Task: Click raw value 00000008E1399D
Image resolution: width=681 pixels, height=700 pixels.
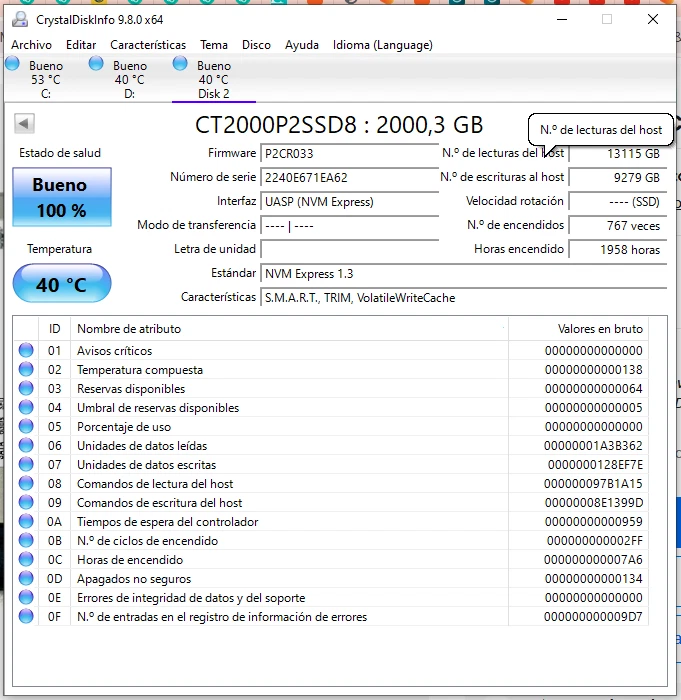Action: point(594,503)
